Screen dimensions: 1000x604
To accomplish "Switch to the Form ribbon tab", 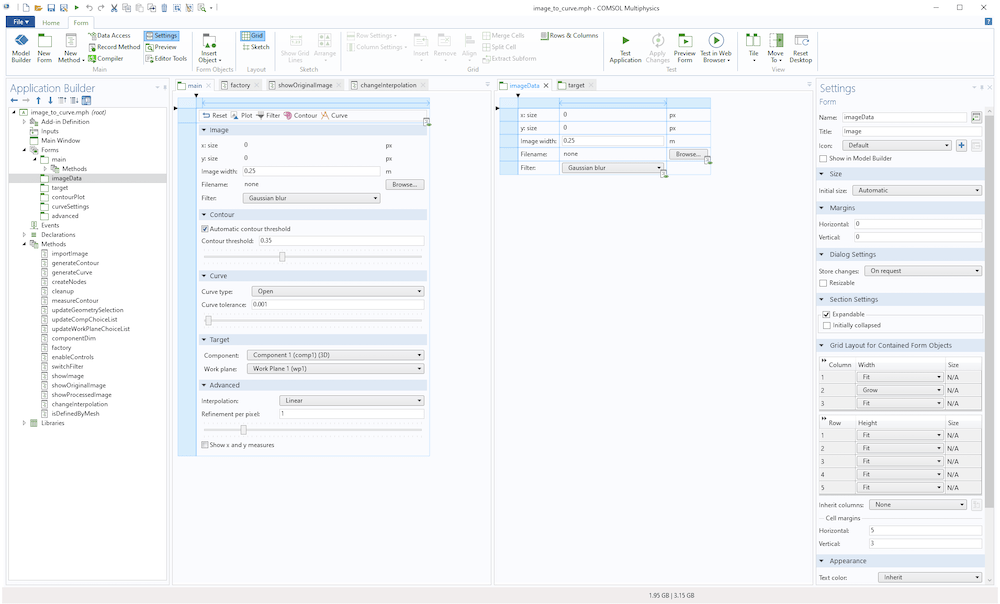I will [x=80, y=22].
